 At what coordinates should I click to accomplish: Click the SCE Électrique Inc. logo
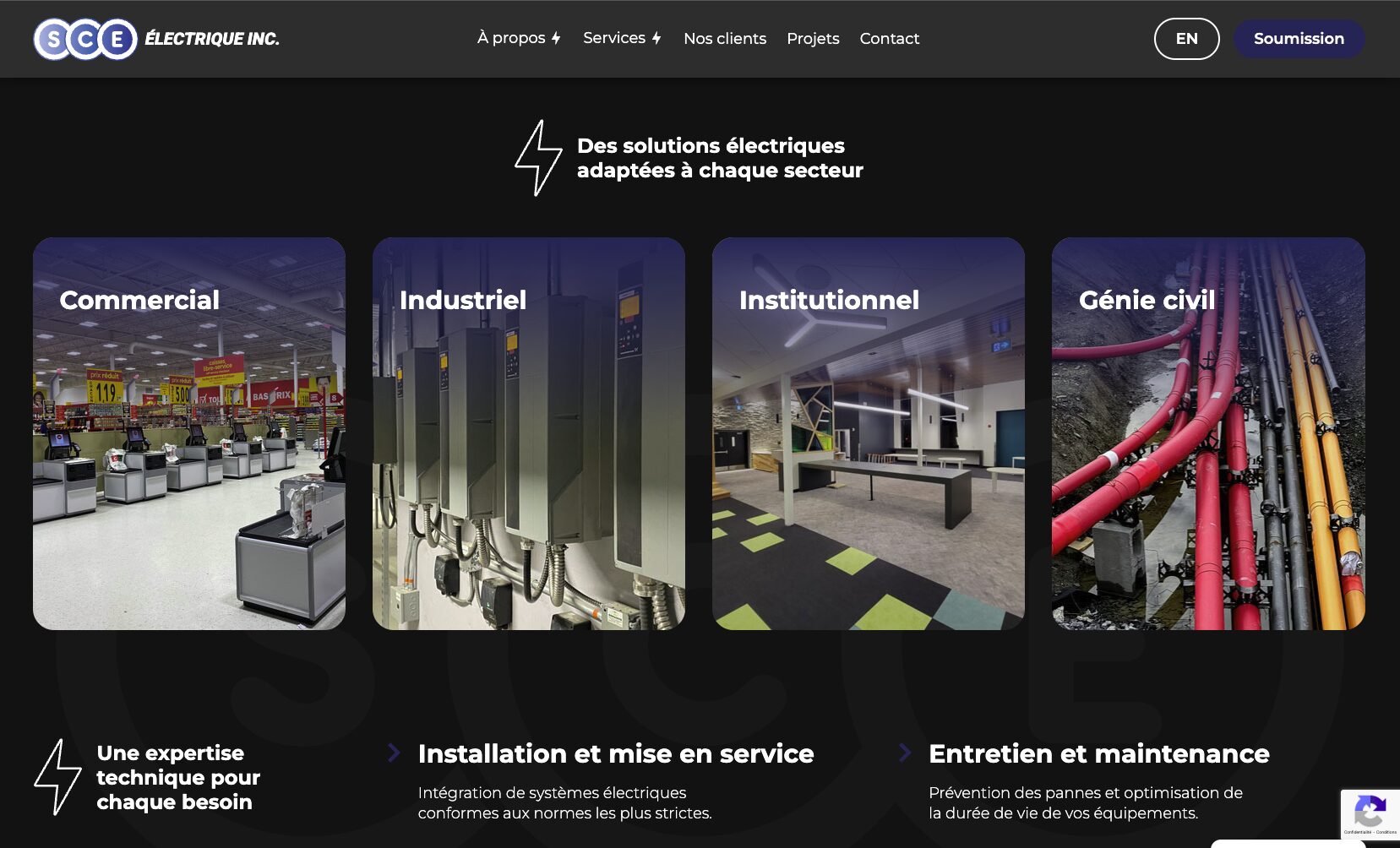(156, 39)
